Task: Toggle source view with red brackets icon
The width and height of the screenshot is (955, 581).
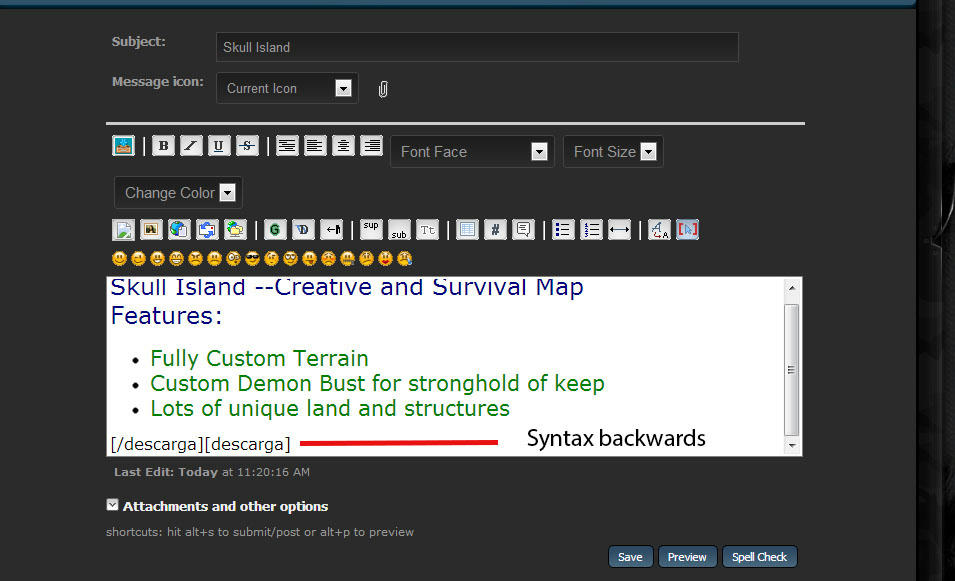Action: point(687,230)
